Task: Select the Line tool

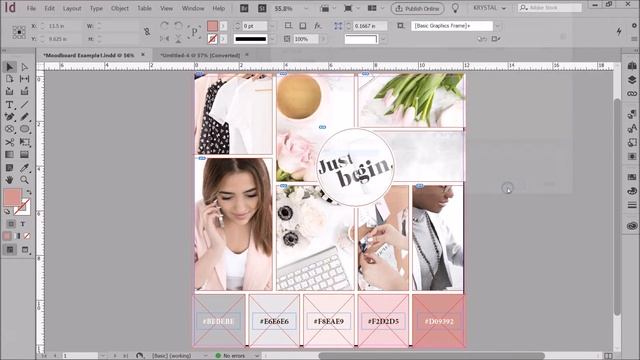Action: 24,104
